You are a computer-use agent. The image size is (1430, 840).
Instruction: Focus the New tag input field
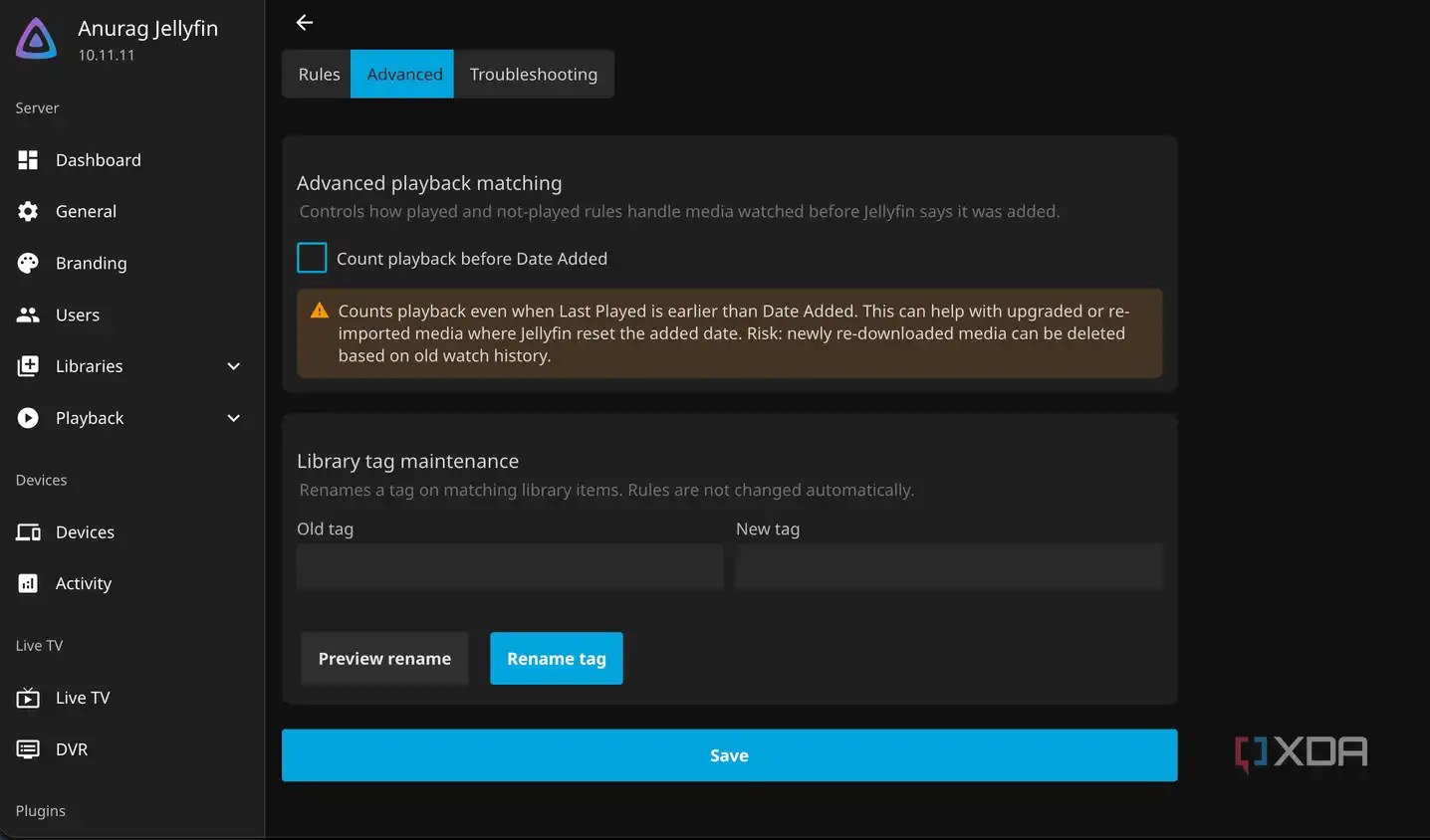point(949,566)
